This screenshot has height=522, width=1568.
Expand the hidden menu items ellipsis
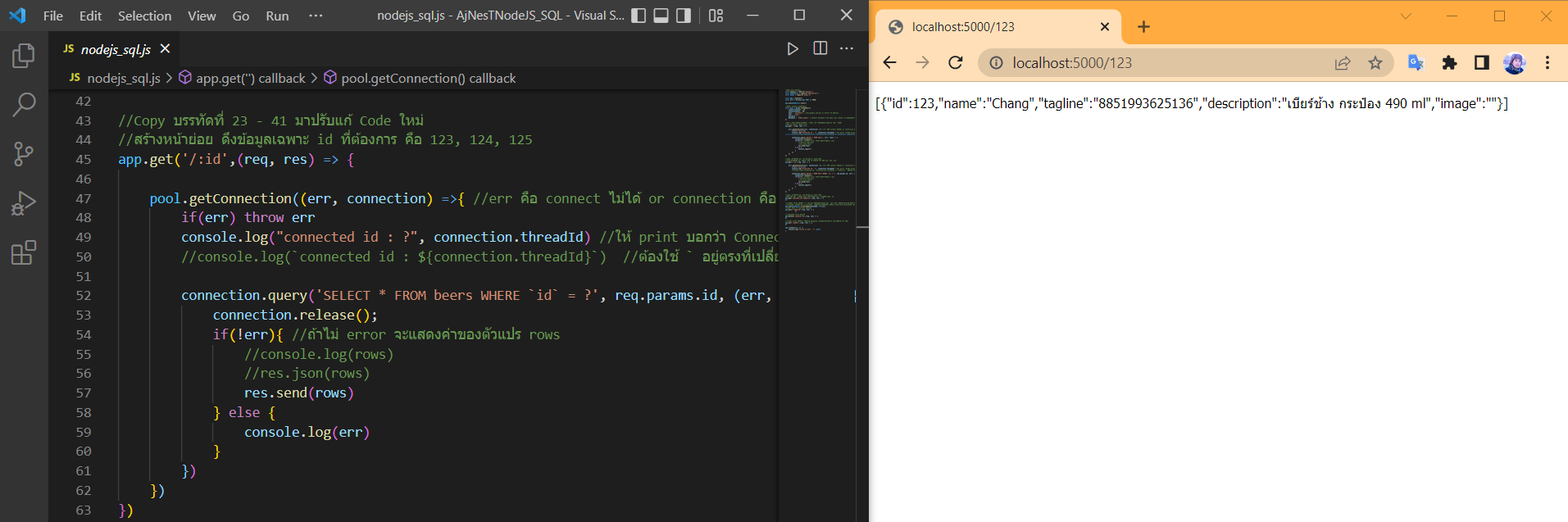pyautogui.click(x=316, y=16)
